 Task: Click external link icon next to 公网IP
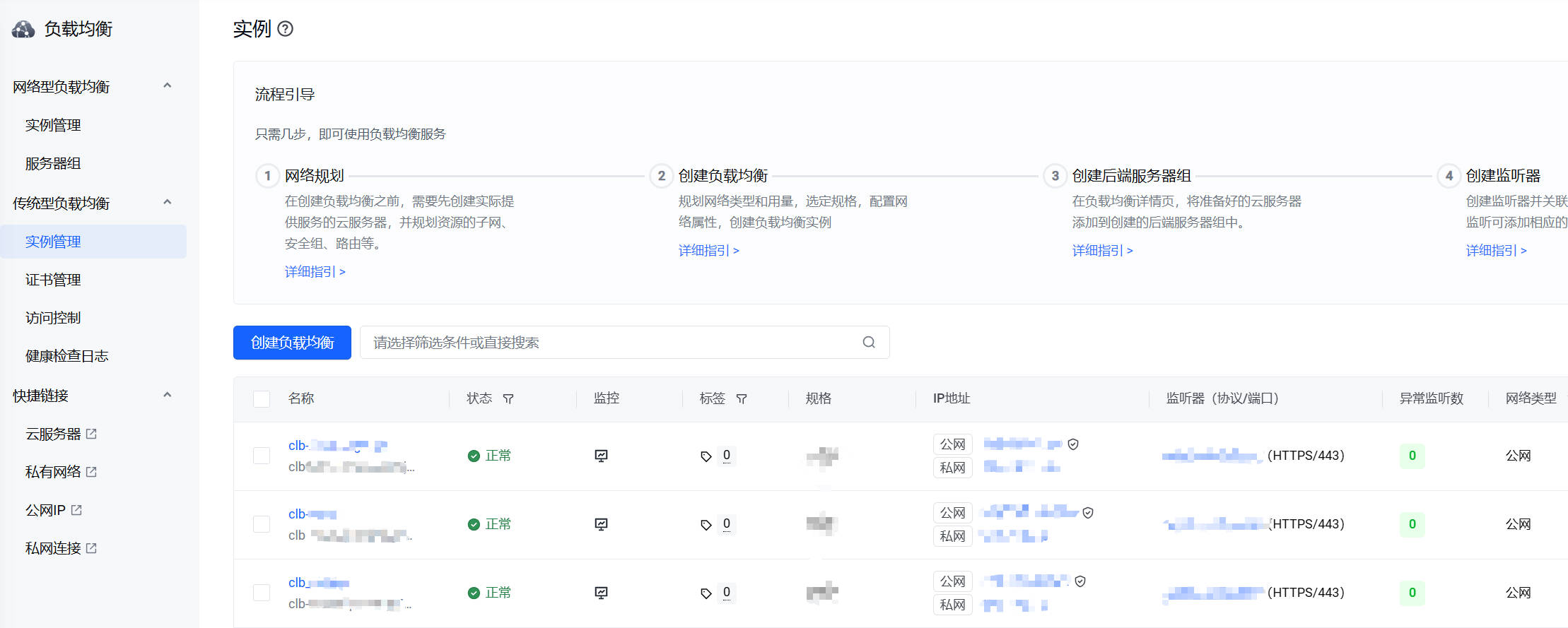76,510
